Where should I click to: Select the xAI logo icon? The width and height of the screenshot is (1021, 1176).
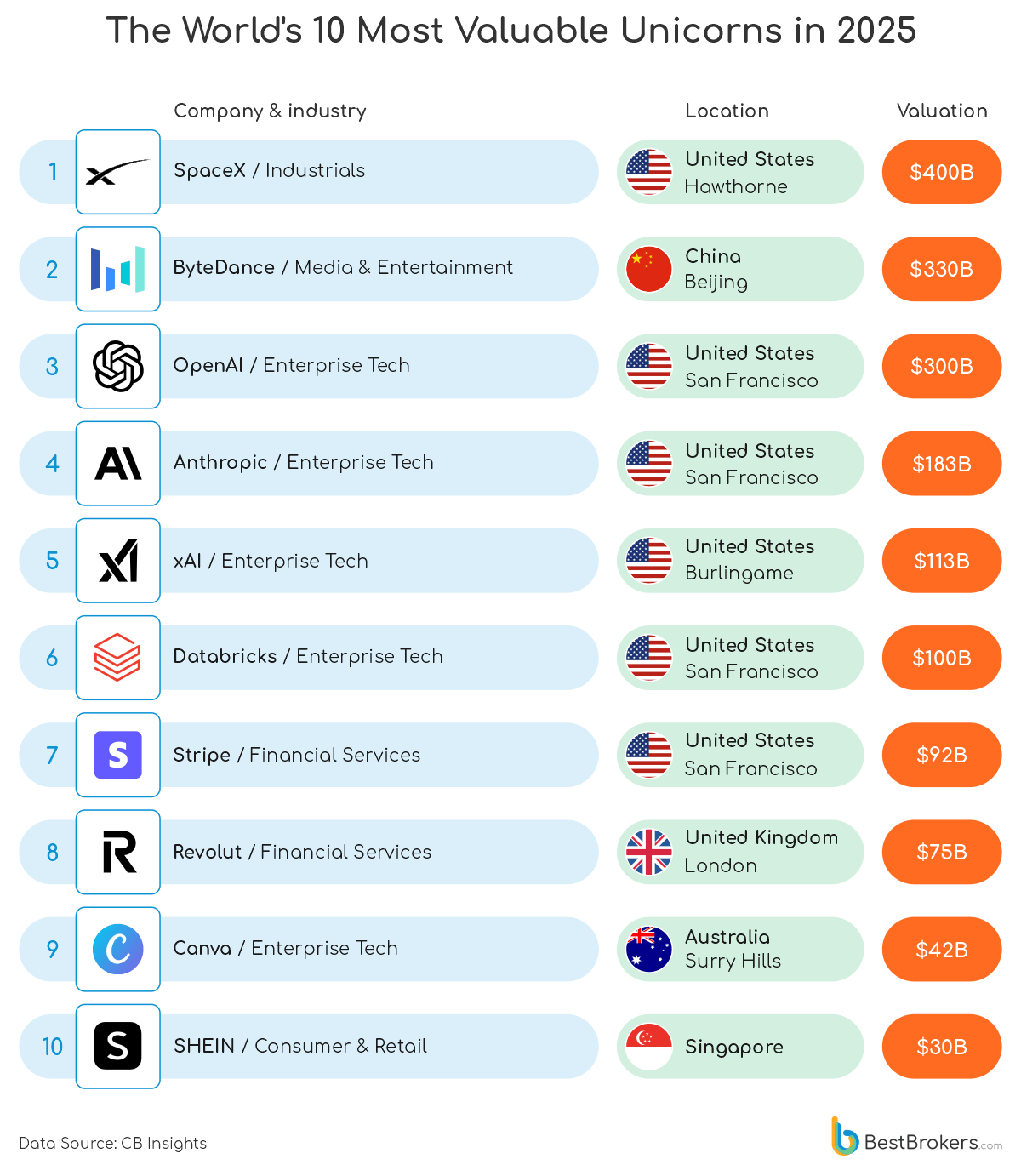[117, 561]
